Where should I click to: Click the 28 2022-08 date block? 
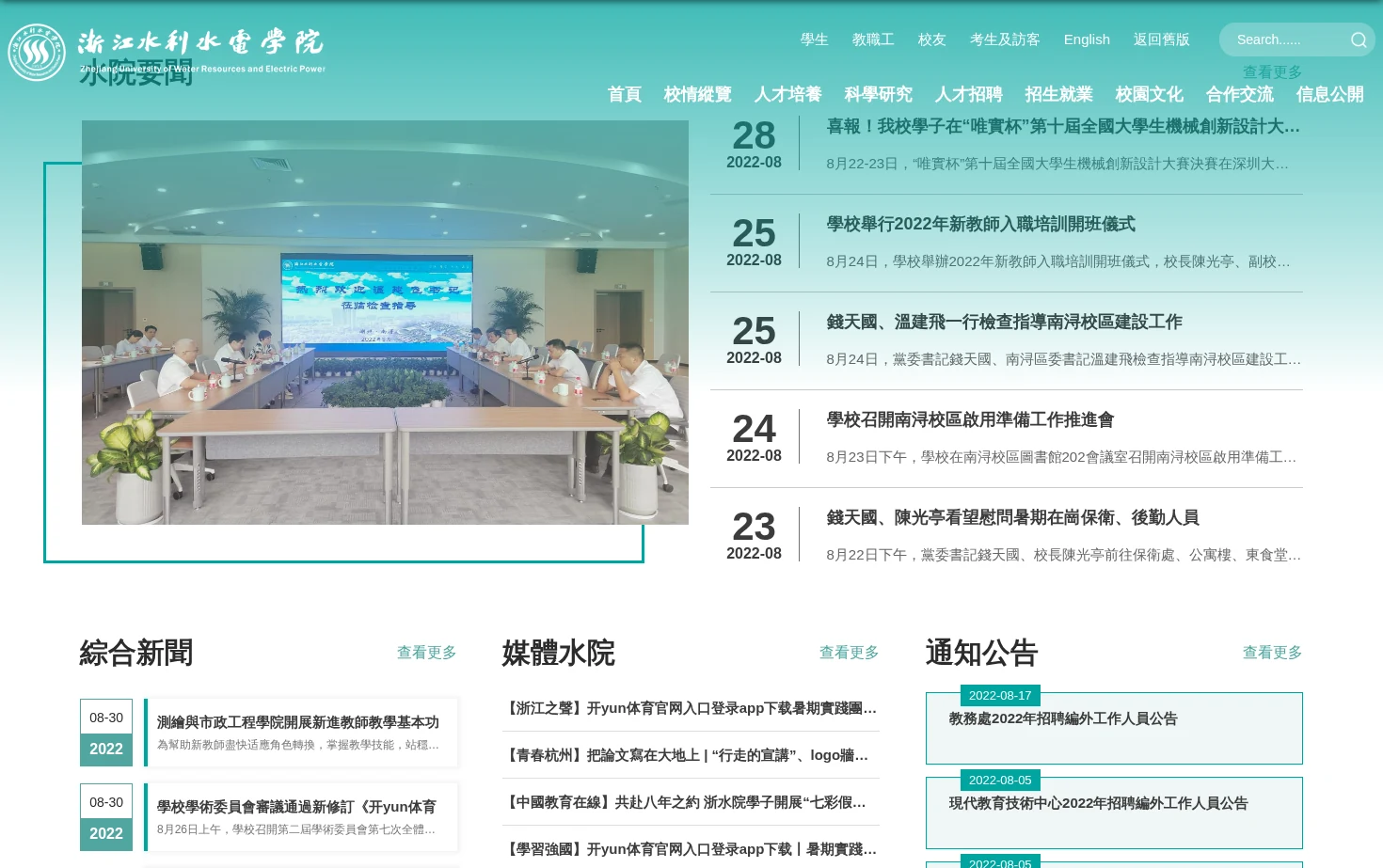pos(754,144)
